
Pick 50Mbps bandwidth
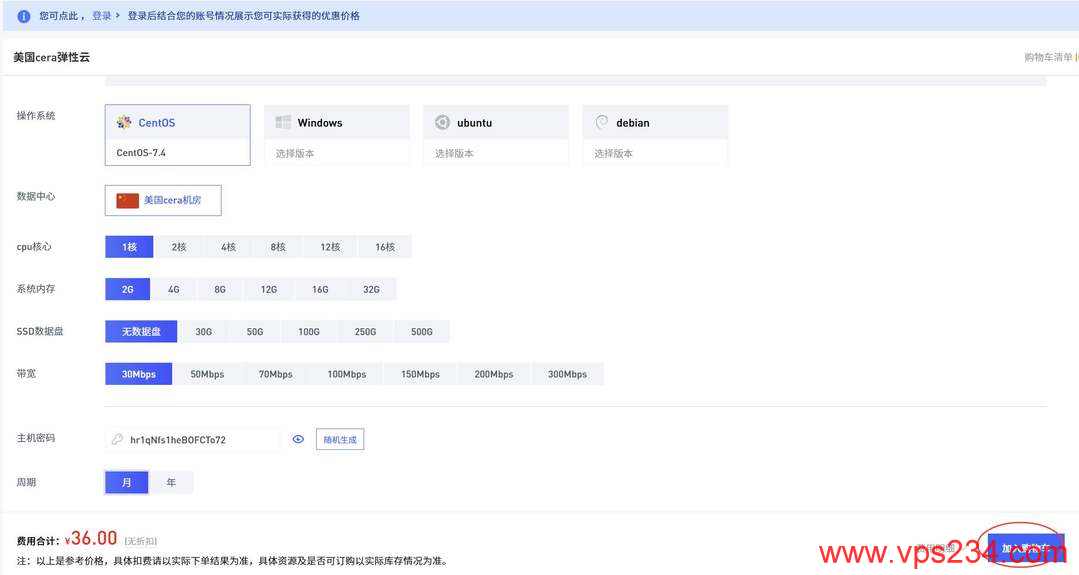click(x=207, y=374)
